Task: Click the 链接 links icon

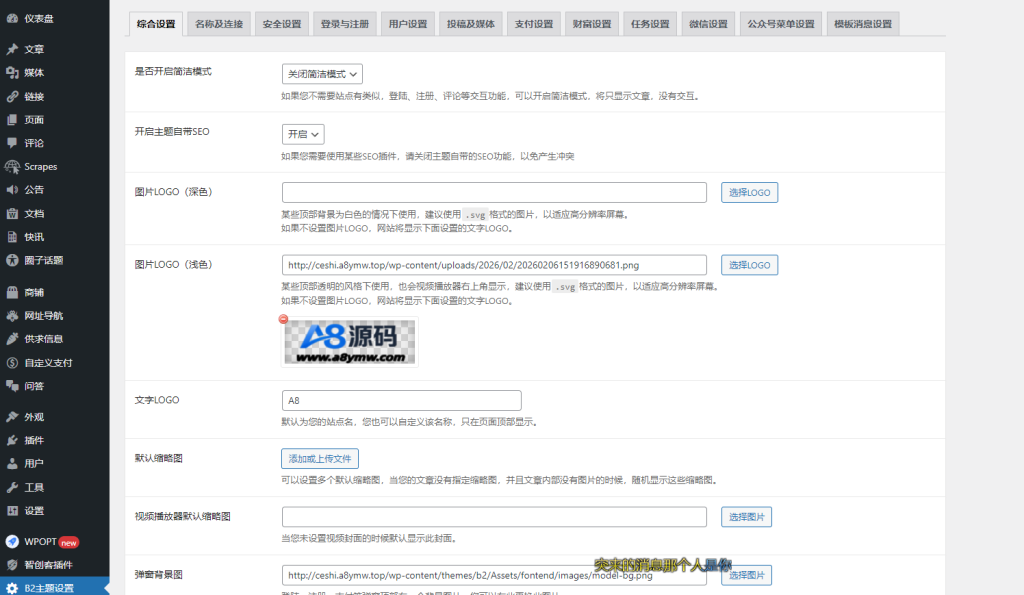Action: tap(14, 95)
